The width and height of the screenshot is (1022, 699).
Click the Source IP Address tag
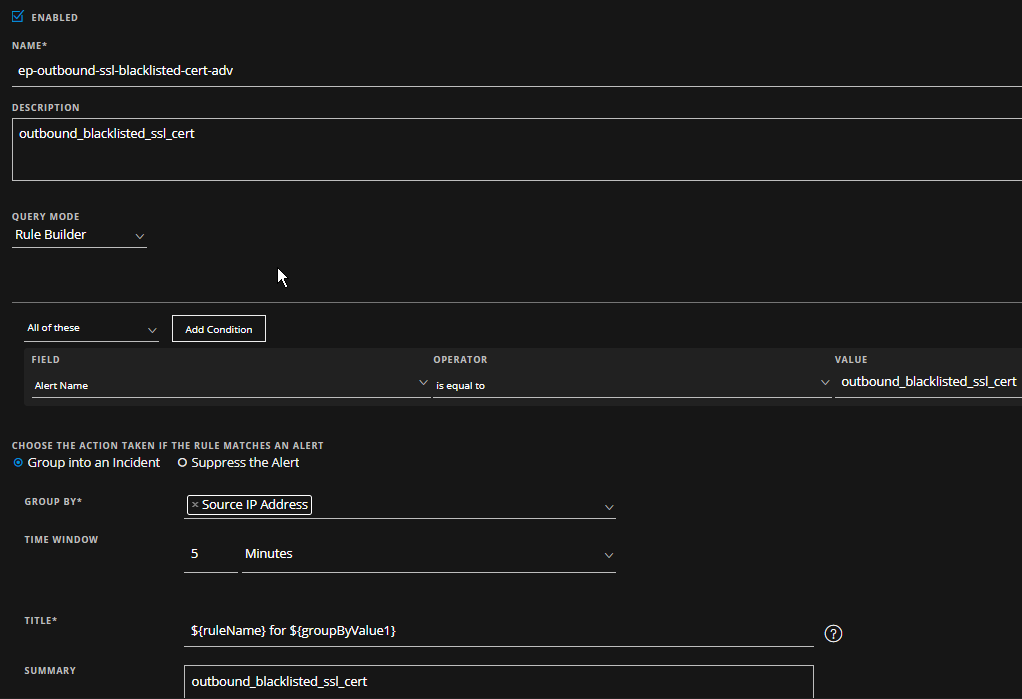tap(254, 505)
